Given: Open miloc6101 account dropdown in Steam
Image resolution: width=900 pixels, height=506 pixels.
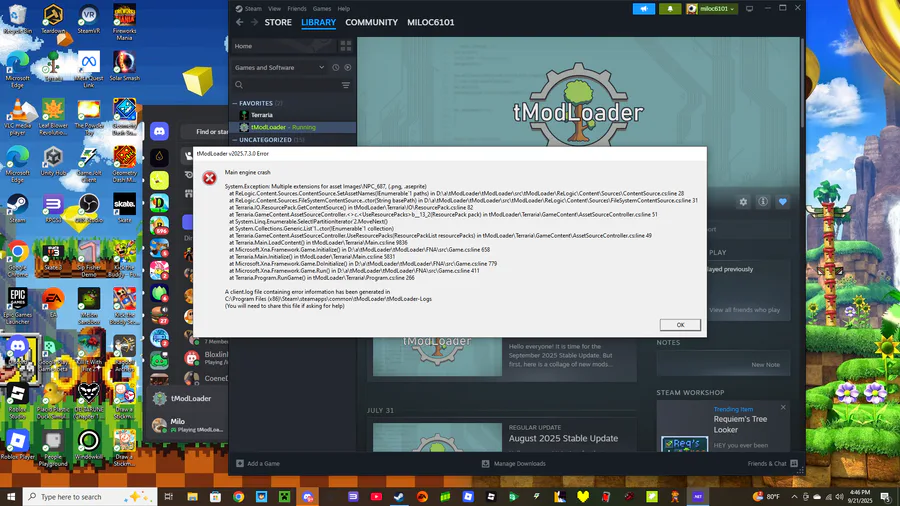Looking at the screenshot, I should (712, 9).
